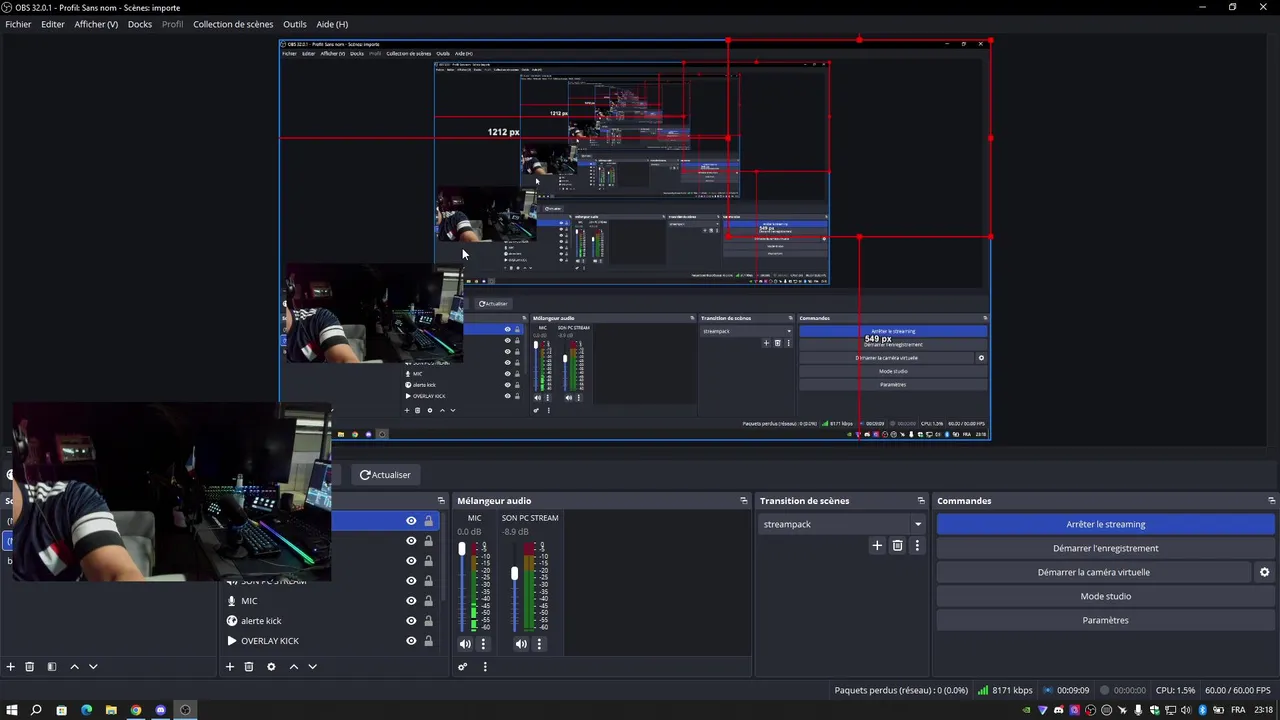Unlock the MIC source padlock
The width and height of the screenshot is (1280, 720).
tap(429, 601)
